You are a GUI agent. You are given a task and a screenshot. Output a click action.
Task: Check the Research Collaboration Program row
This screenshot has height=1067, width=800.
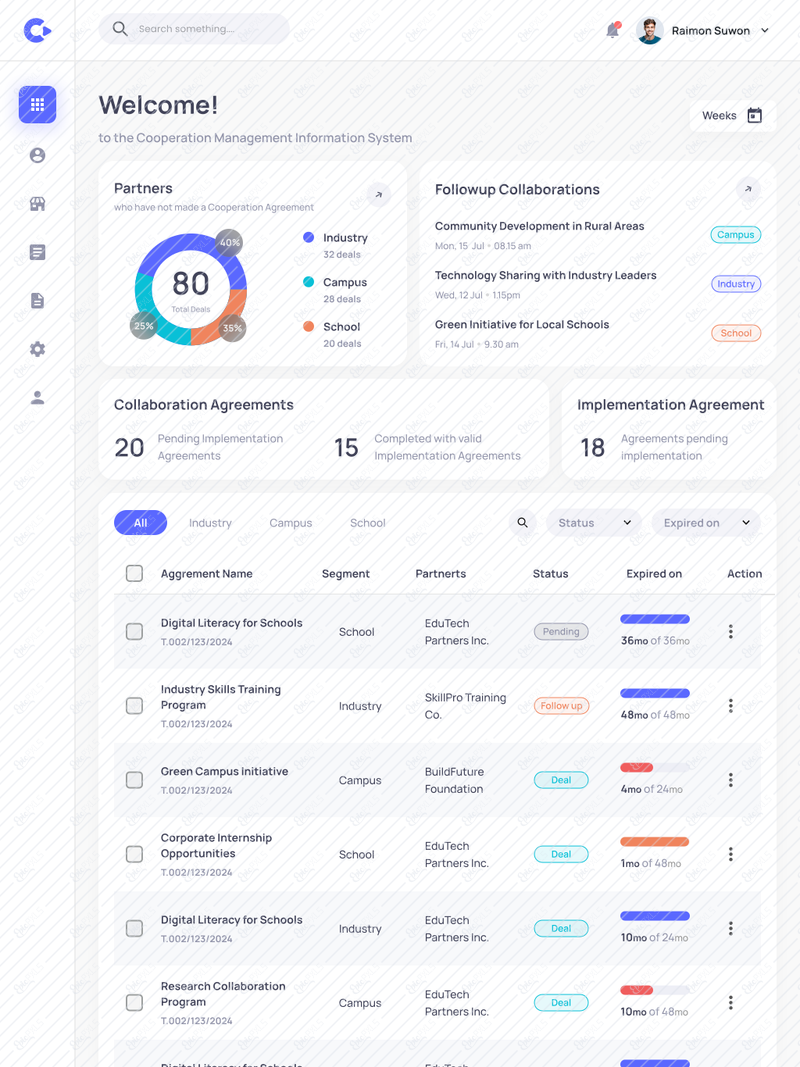coord(135,1002)
